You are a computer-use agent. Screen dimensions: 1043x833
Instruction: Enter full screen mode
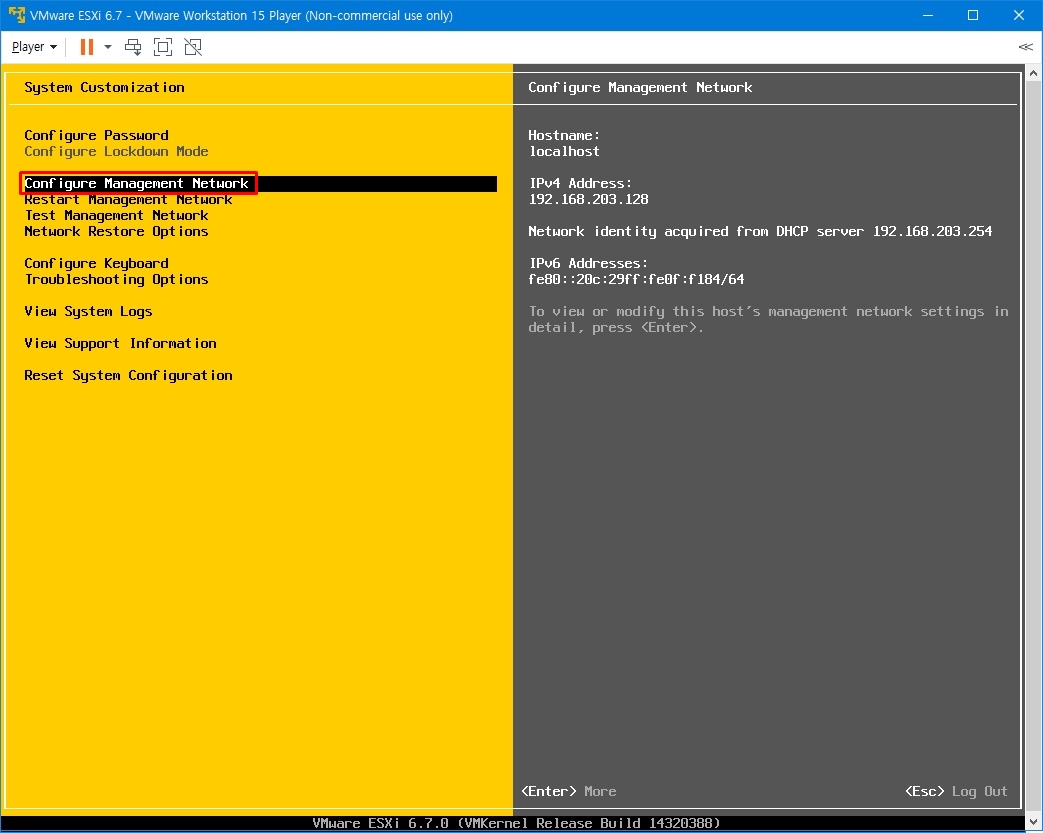tap(163, 47)
